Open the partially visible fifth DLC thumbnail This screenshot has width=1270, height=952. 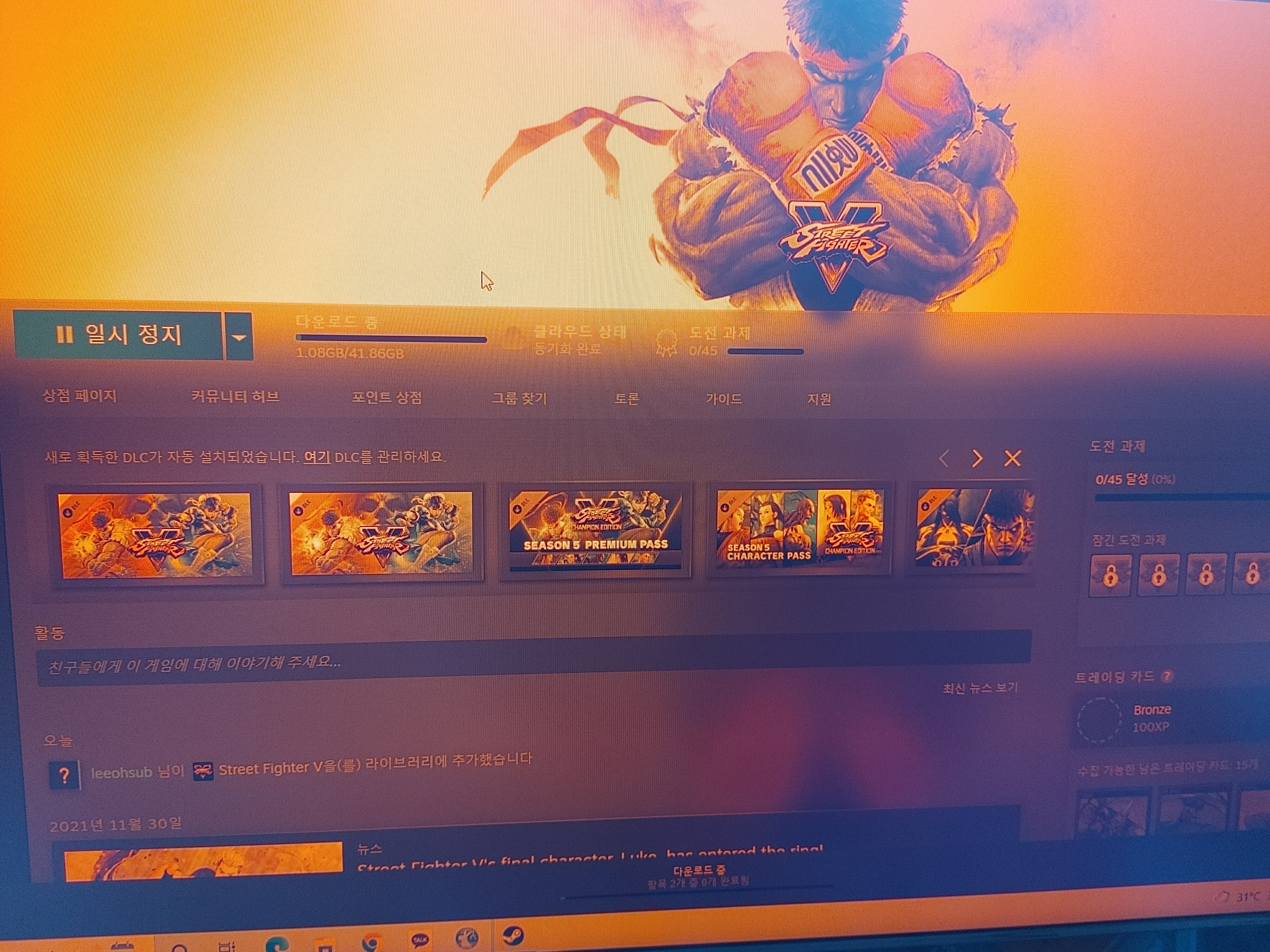pos(975,527)
